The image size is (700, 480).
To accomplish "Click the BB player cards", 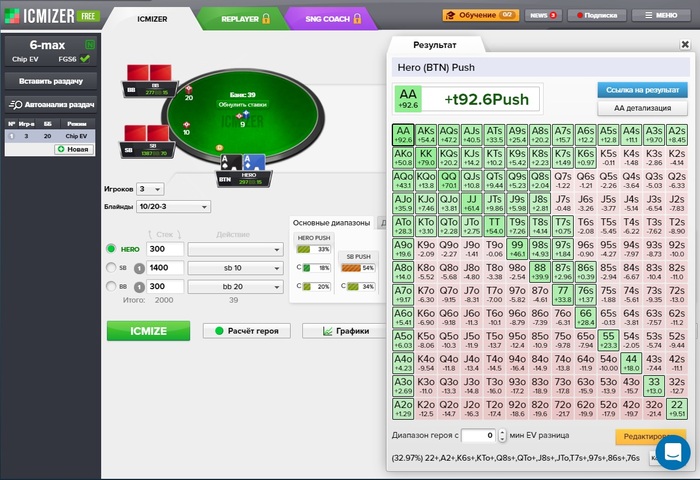I will tap(149, 73).
